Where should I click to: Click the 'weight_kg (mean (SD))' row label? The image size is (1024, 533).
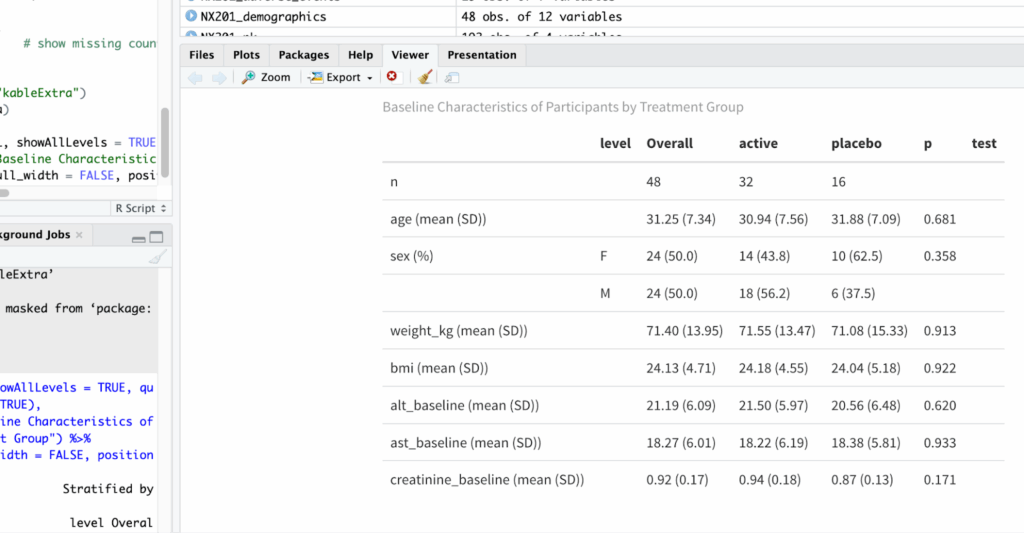tap(458, 331)
